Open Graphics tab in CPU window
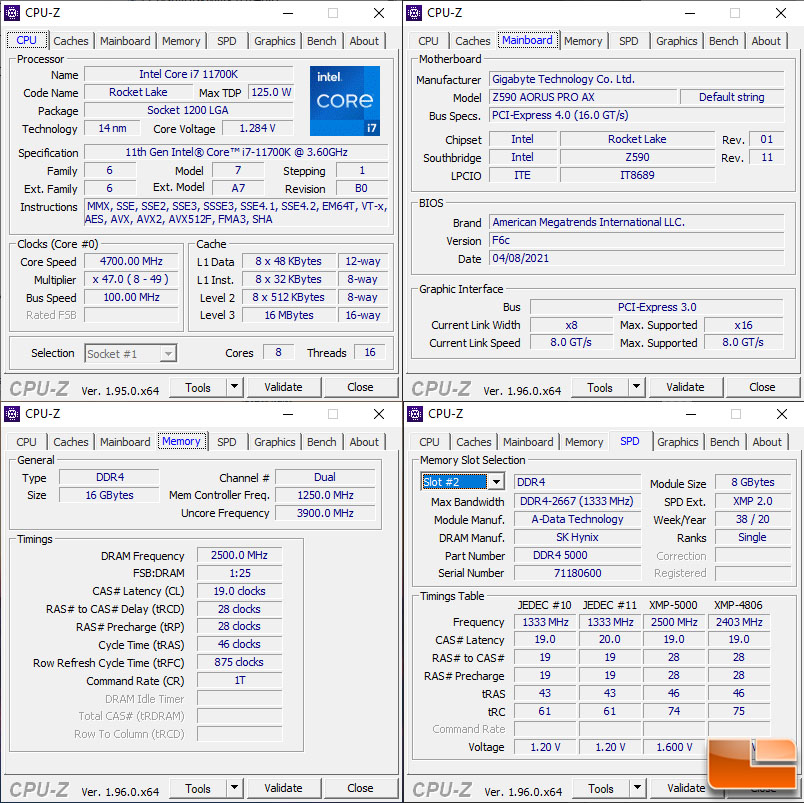This screenshot has height=803, width=804. tap(274, 41)
